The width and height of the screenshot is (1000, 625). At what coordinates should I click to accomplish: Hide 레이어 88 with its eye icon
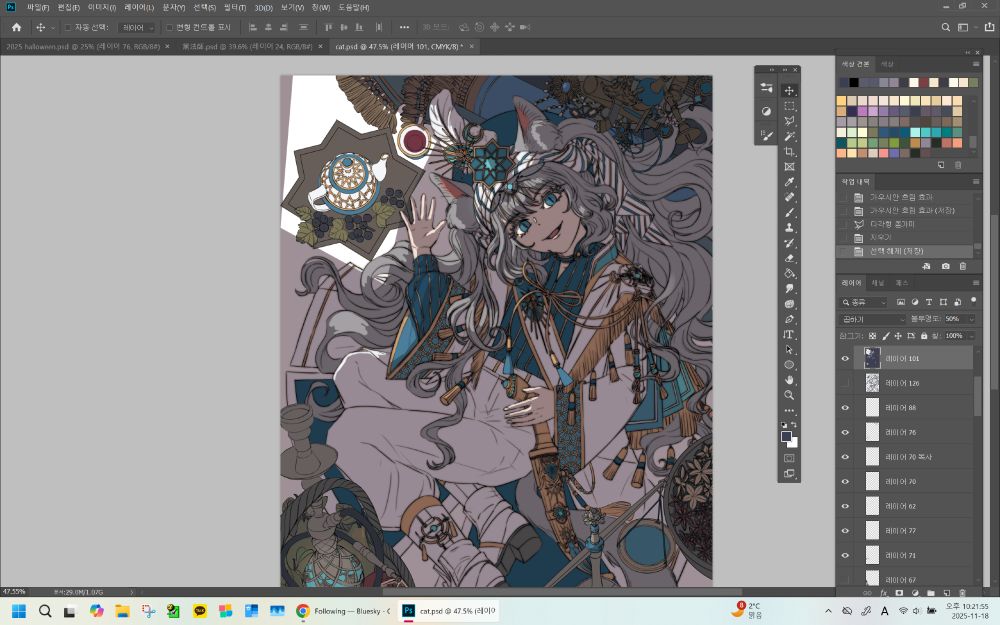[845, 408]
